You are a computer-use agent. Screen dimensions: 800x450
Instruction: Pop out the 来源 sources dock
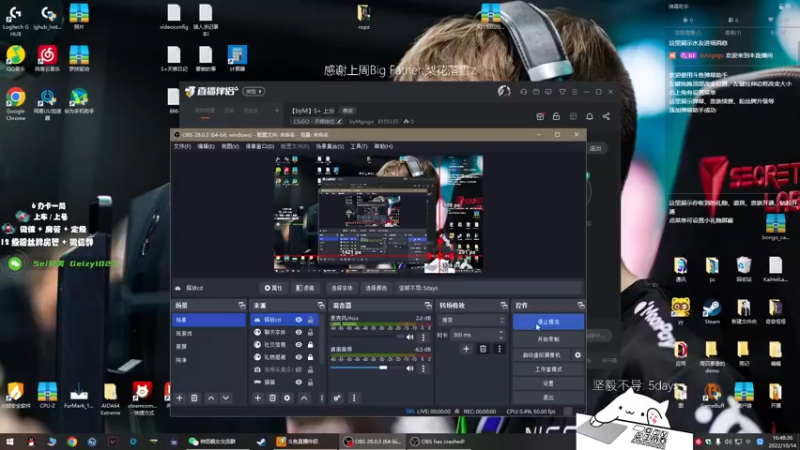320,305
